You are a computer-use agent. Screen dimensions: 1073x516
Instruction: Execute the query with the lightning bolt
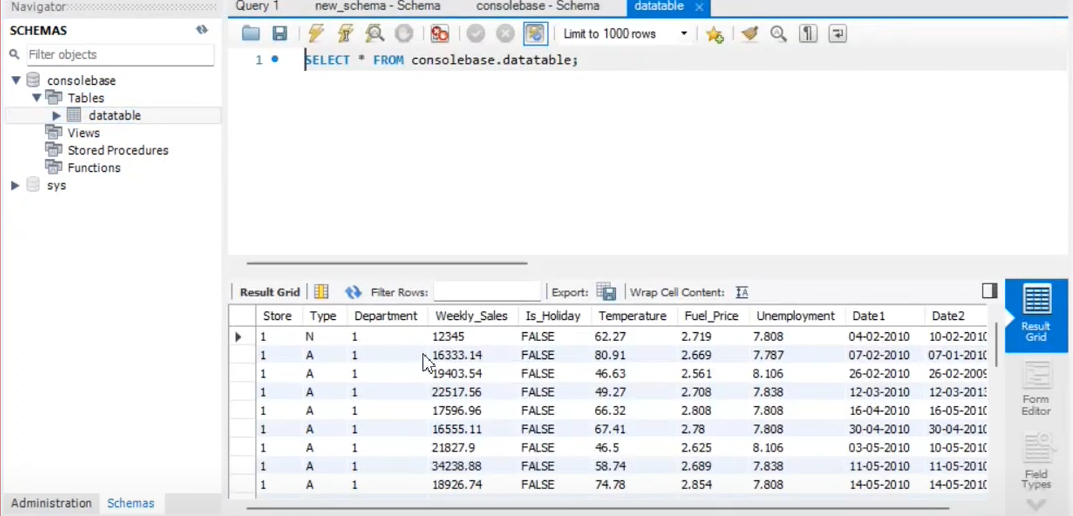(316, 34)
